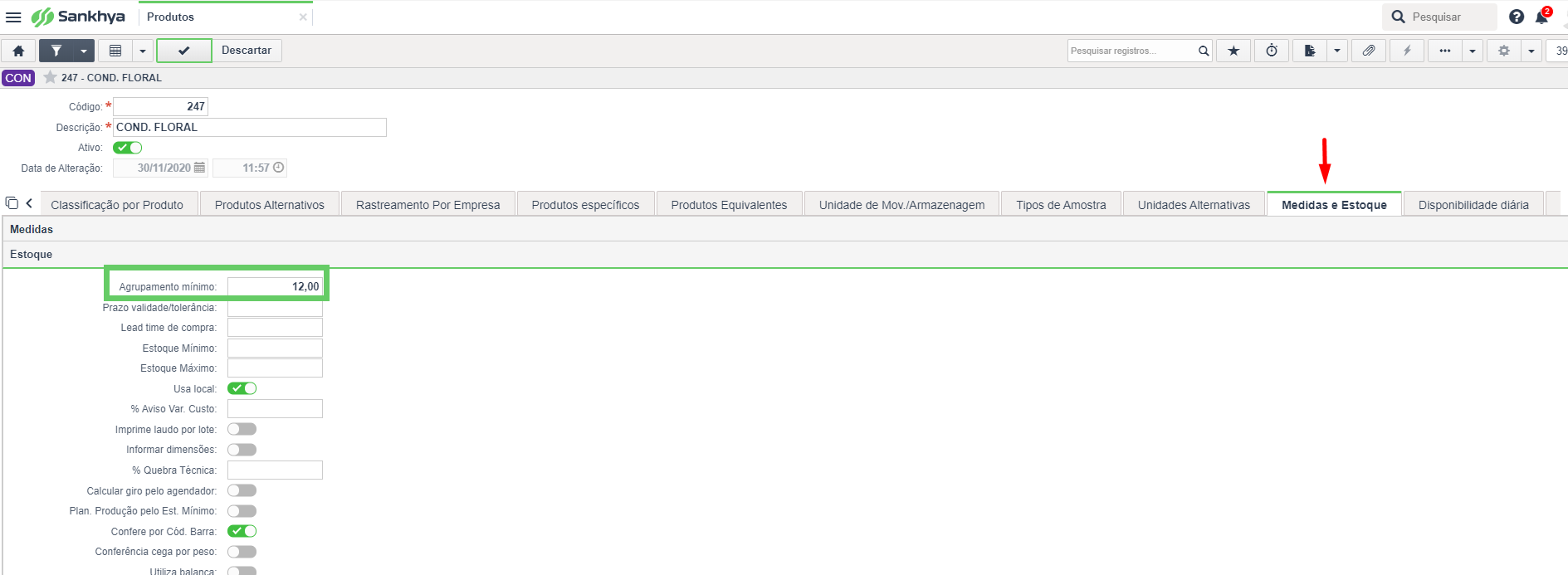Toggle the Ativo switch
The height and width of the screenshot is (575, 1568).
coord(128,148)
